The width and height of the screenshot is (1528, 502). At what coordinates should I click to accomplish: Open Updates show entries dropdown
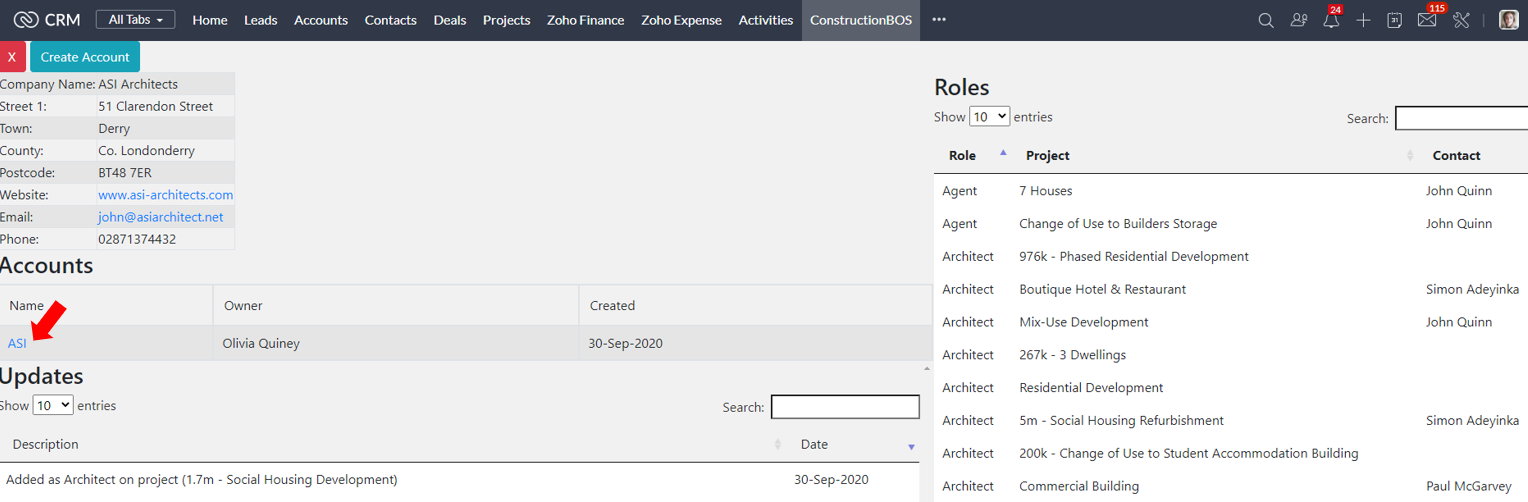(52, 405)
